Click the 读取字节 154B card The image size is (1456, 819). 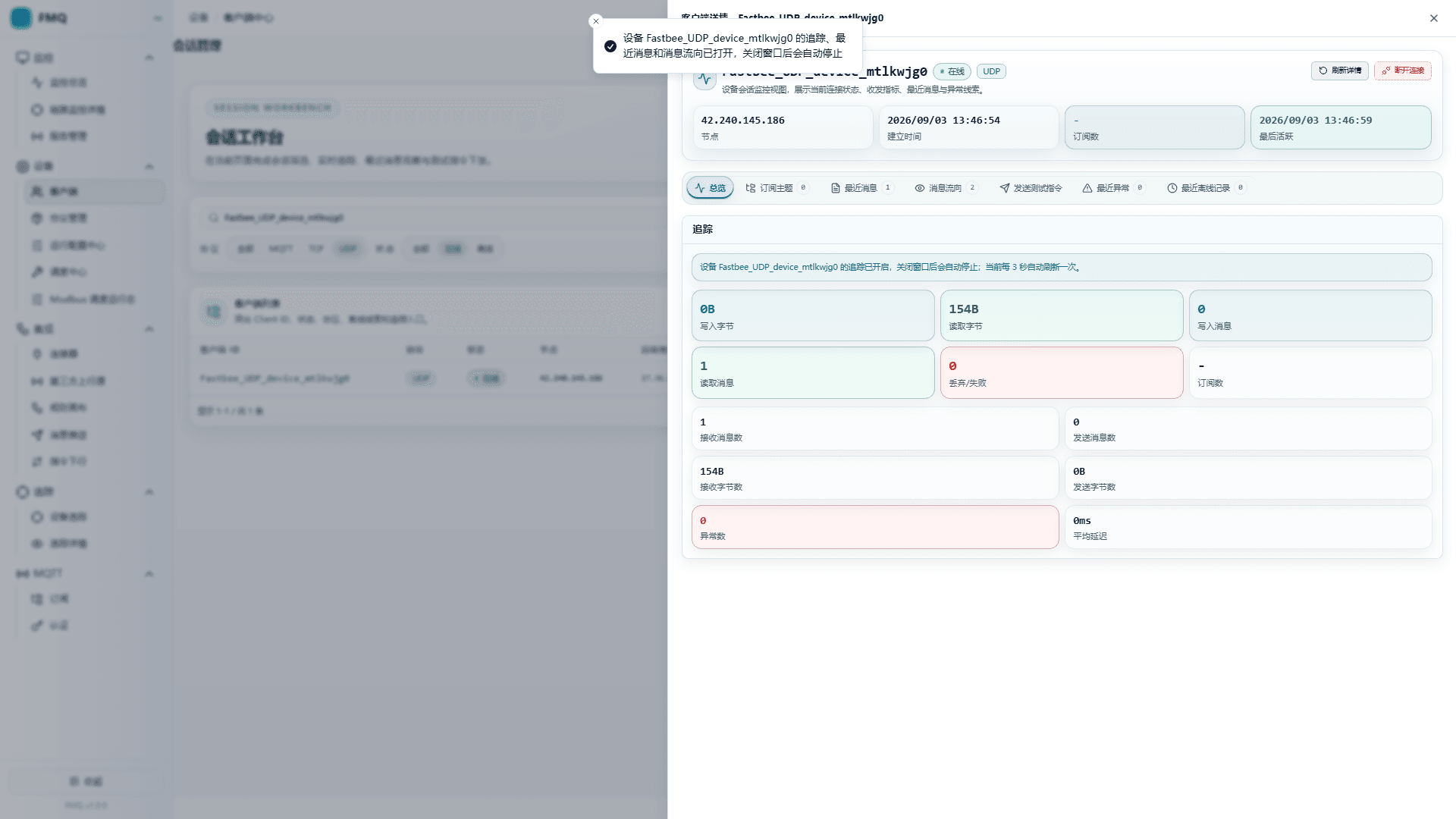[x=1062, y=315]
